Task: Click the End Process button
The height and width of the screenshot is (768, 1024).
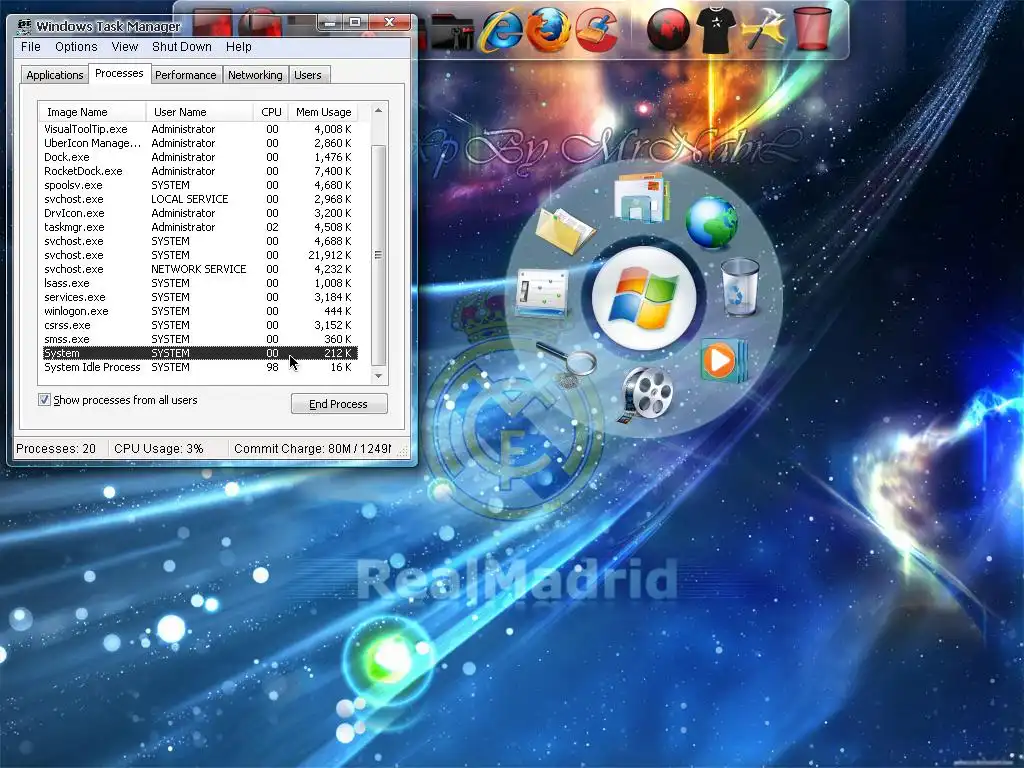Action: tap(338, 404)
